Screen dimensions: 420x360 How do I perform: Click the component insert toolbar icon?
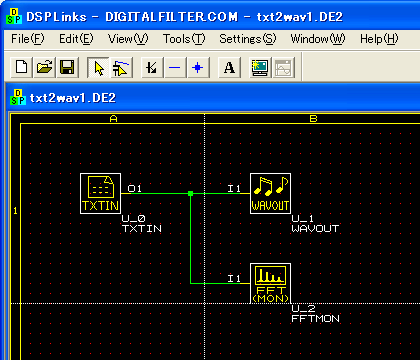(x=152, y=68)
